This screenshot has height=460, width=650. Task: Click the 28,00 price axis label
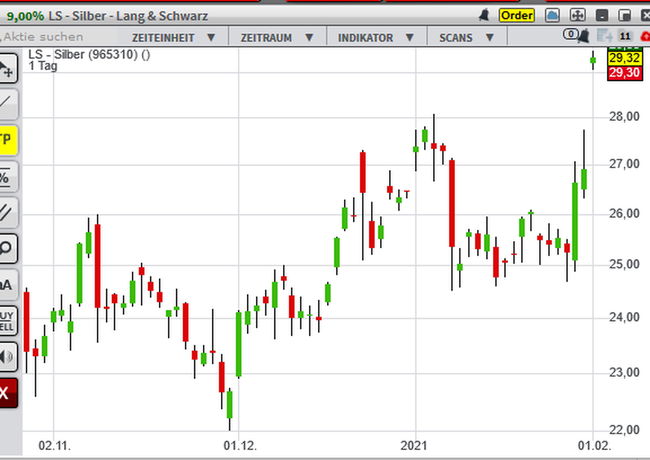624,117
